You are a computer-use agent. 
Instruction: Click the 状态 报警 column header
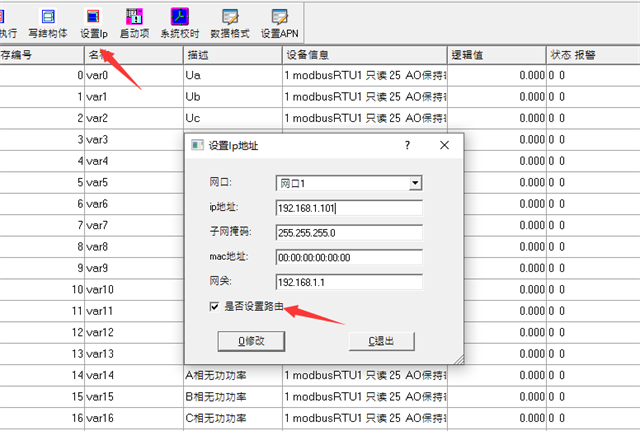tap(593, 55)
